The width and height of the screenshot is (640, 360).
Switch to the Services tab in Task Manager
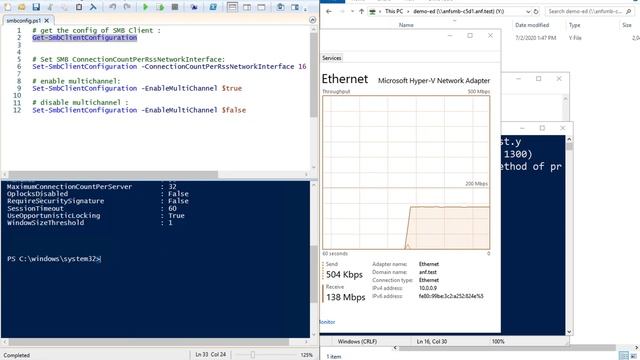click(x=331, y=58)
